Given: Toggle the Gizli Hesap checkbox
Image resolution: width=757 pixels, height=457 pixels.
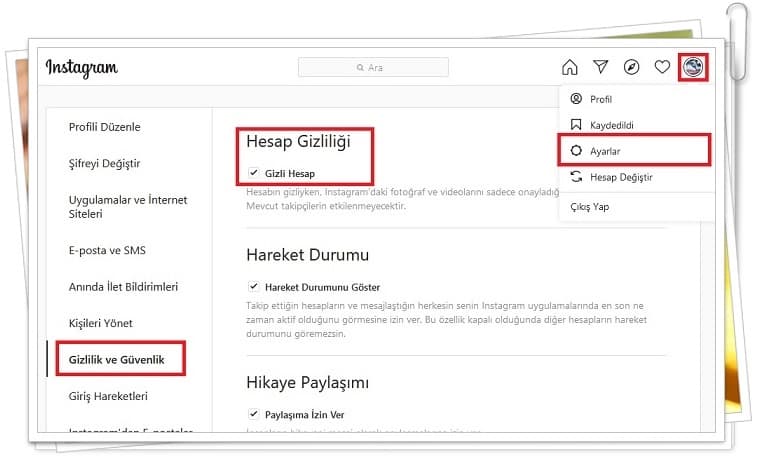Looking at the screenshot, I should 253,172.
